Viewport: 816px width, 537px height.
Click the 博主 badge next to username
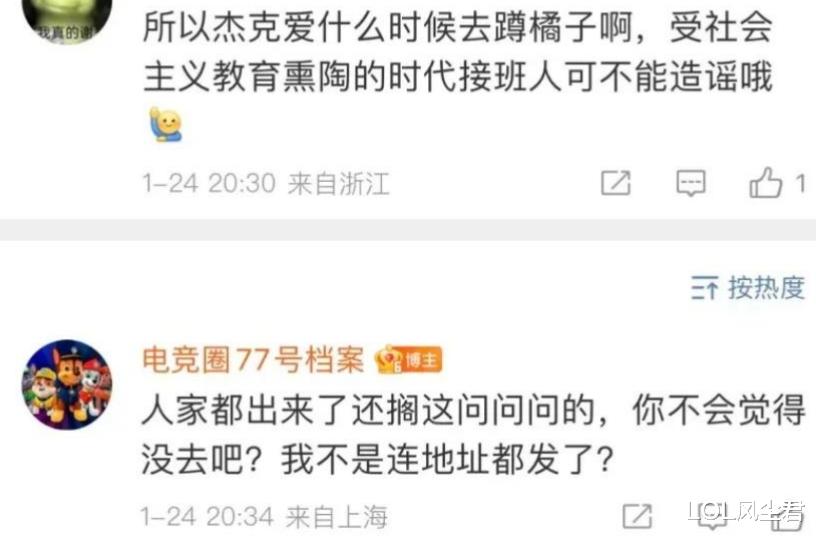pos(409,360)
